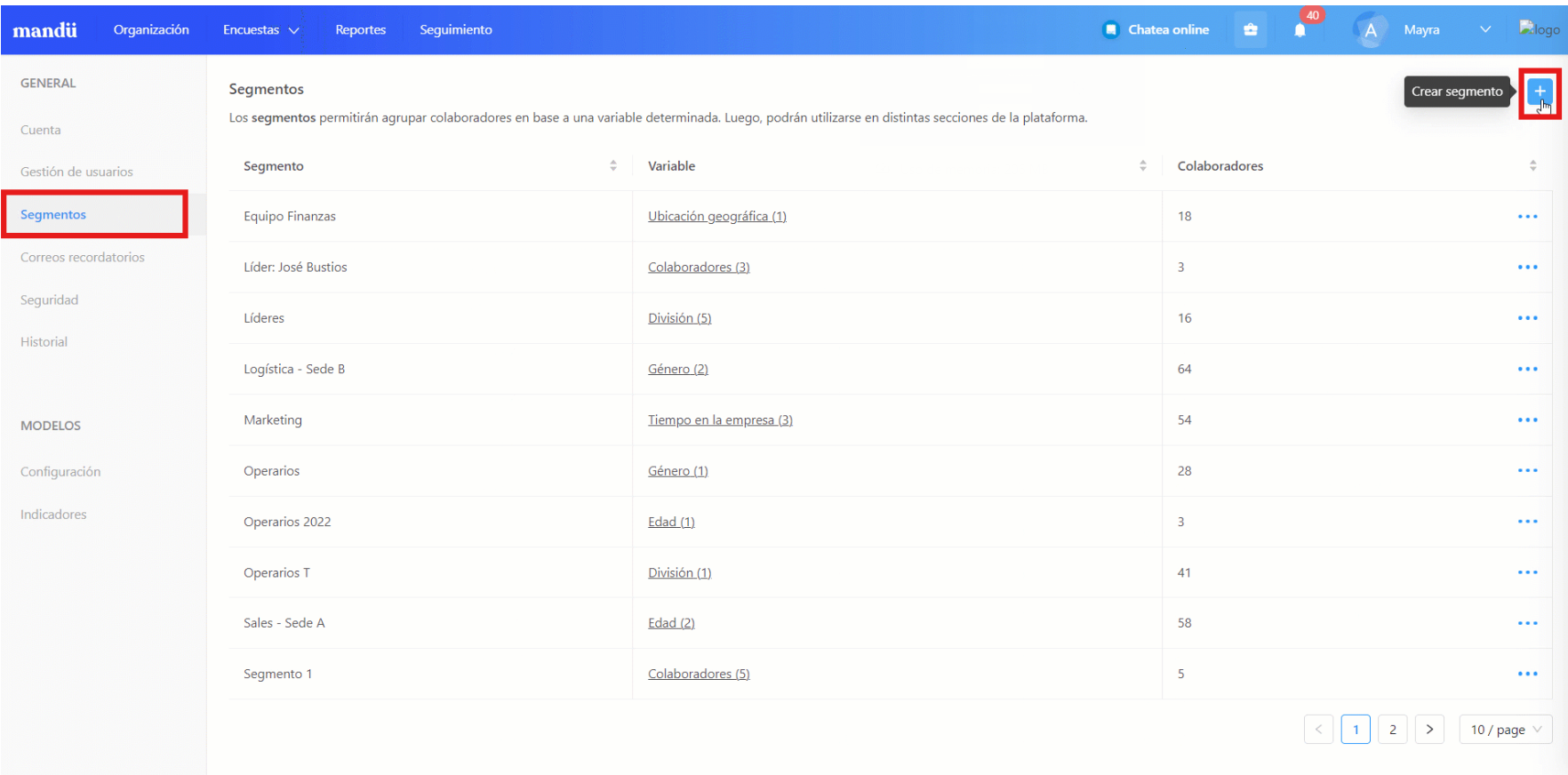The width and height of the screenshot is (1568, 775).
Task: Sort table by Segmento column arrows
Action: 613,166
